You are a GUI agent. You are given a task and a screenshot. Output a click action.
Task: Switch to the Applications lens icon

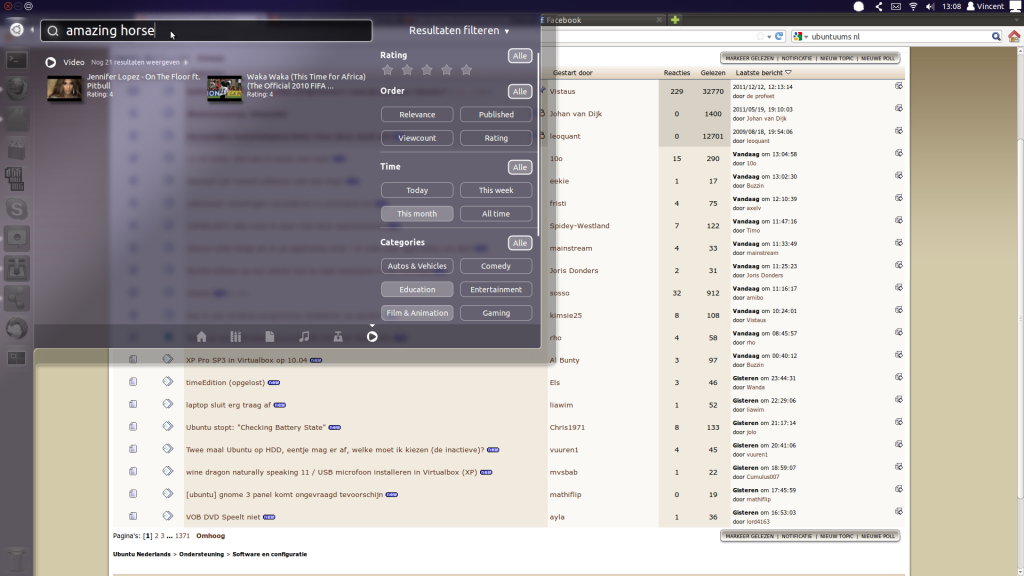pyautogui.click(x=236, y=337)
